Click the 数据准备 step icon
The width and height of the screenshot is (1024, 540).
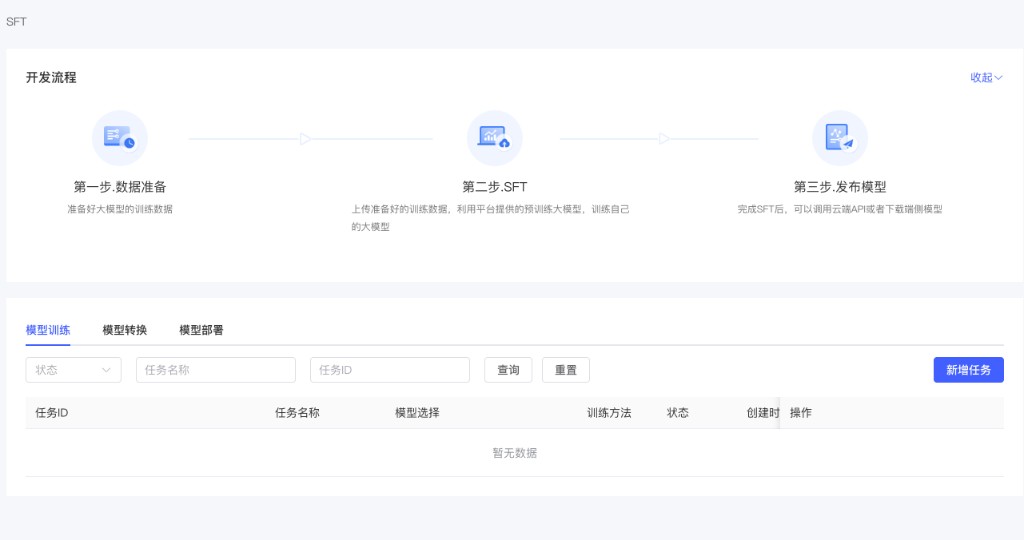tap(120, 138)
